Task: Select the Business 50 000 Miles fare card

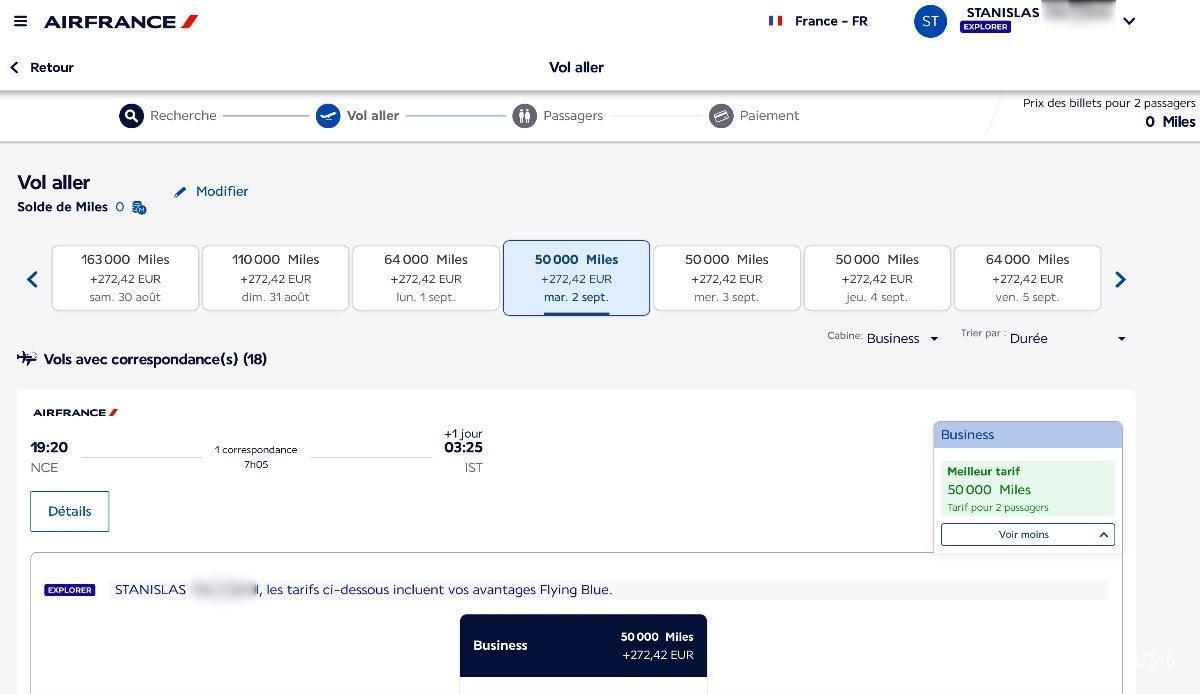Action: pyautogui.click(x=583, y=646)
